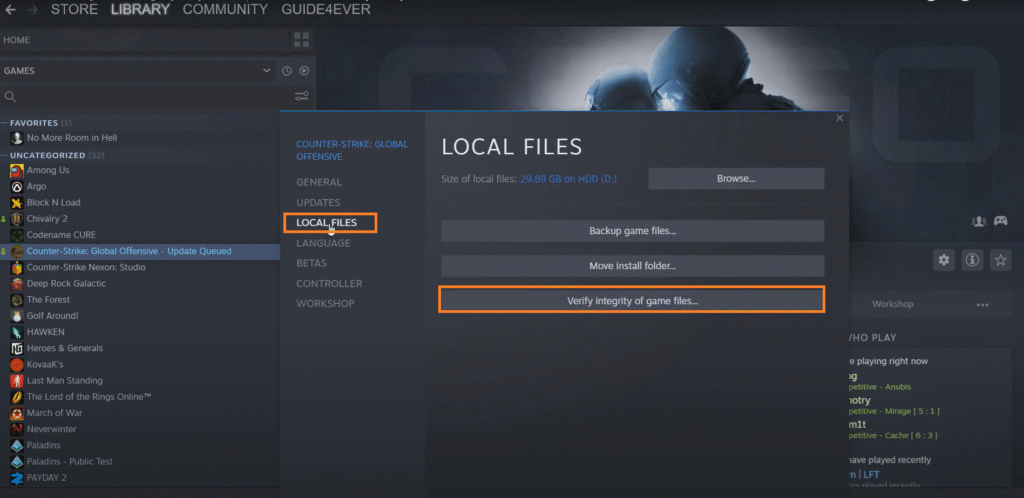
Task: Open the advanced filter sliders icon
Action: [302, 97]
